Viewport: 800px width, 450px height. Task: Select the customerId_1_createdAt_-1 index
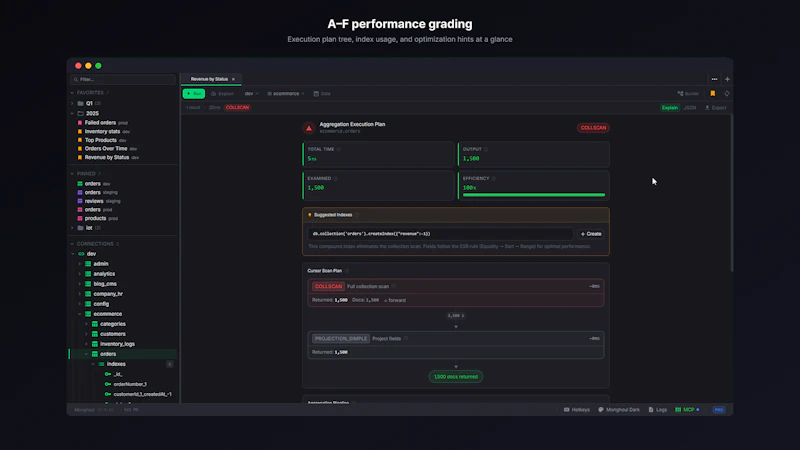coord(142,394)
